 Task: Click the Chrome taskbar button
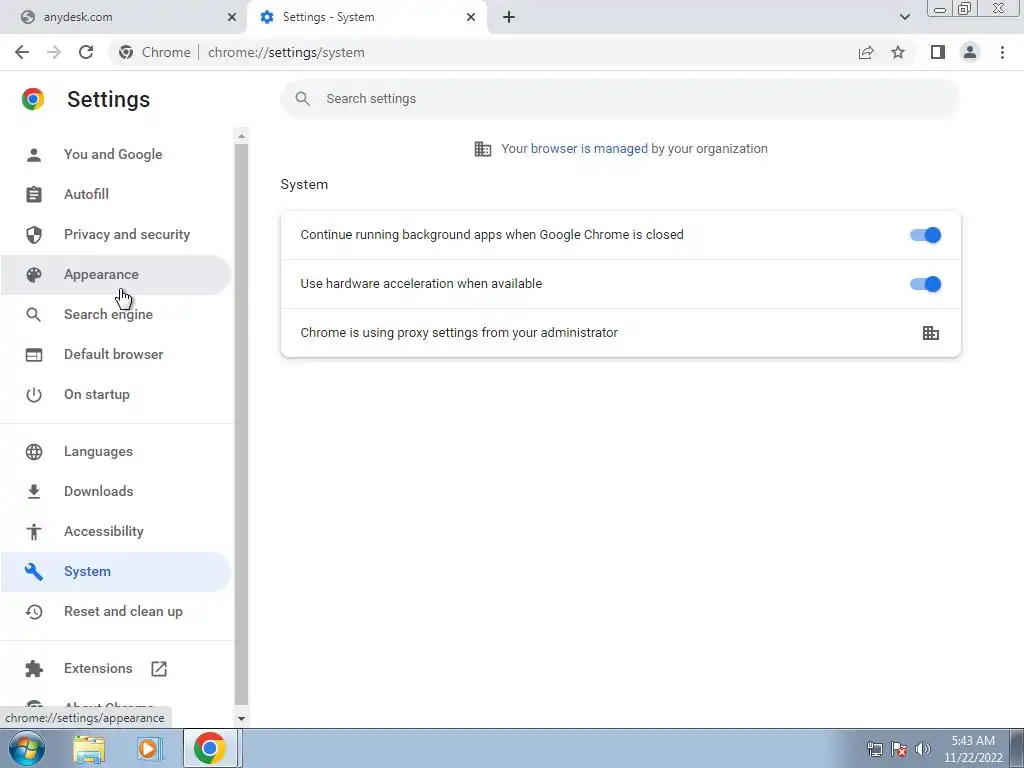[210, 748]
